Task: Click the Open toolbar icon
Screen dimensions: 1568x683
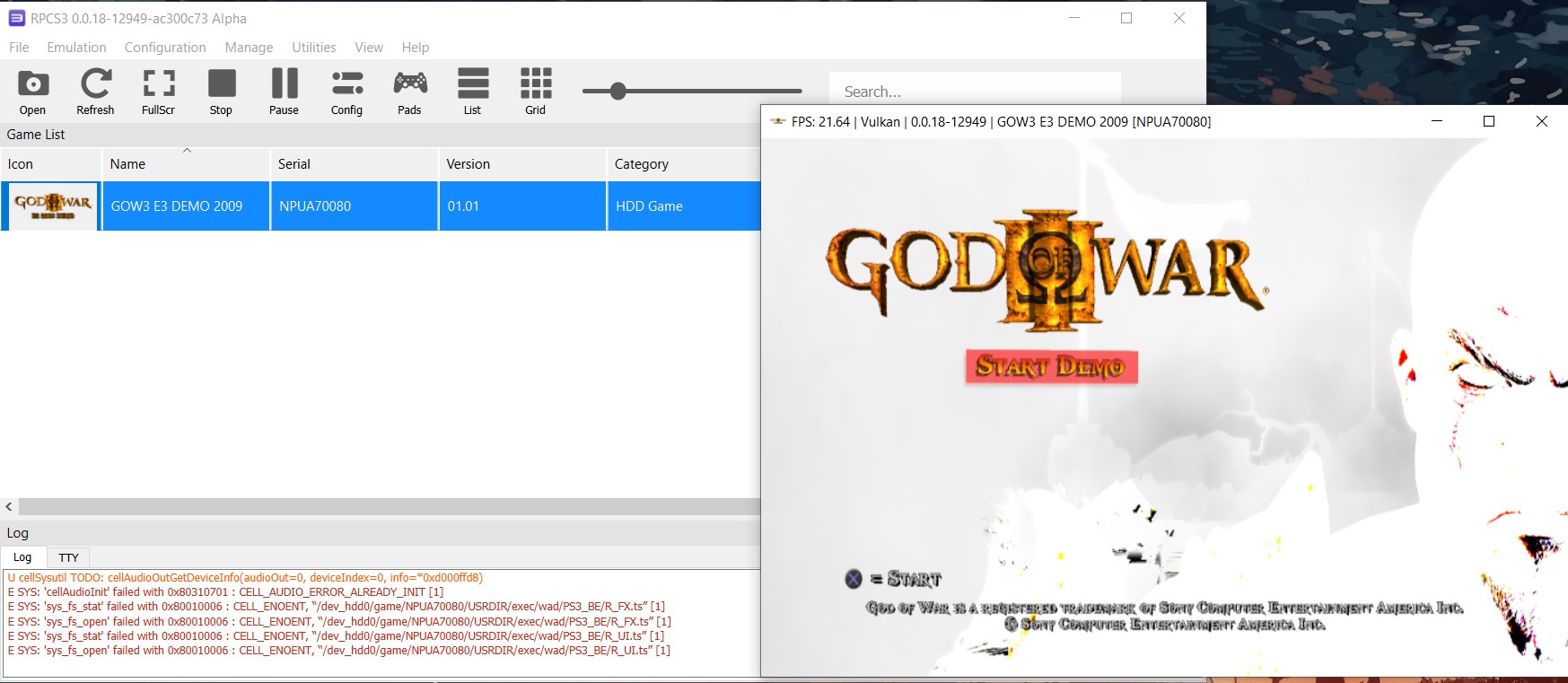Action: click(x=33, y=92)
